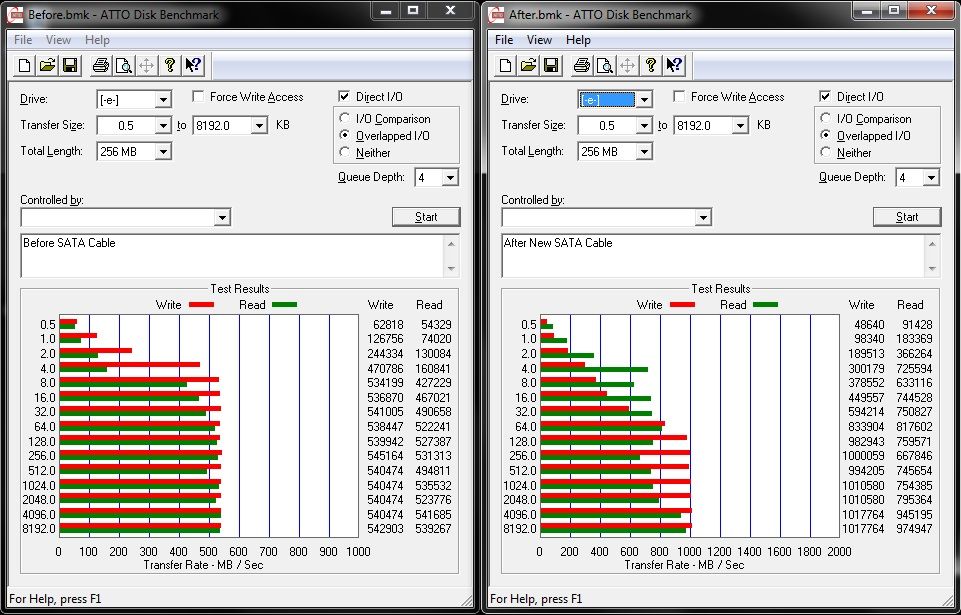The height and width of the screenshot is (615, 961).
Task: Click Print Preview icon in Before.bmk toolbar
Action: click(x=123, y=65)
